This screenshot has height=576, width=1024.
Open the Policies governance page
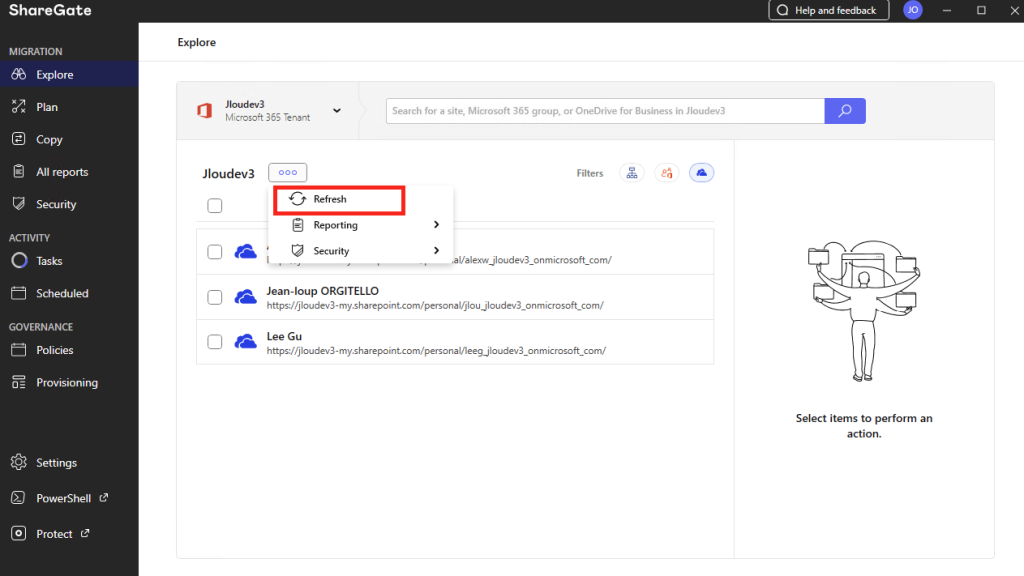(69, 350)
